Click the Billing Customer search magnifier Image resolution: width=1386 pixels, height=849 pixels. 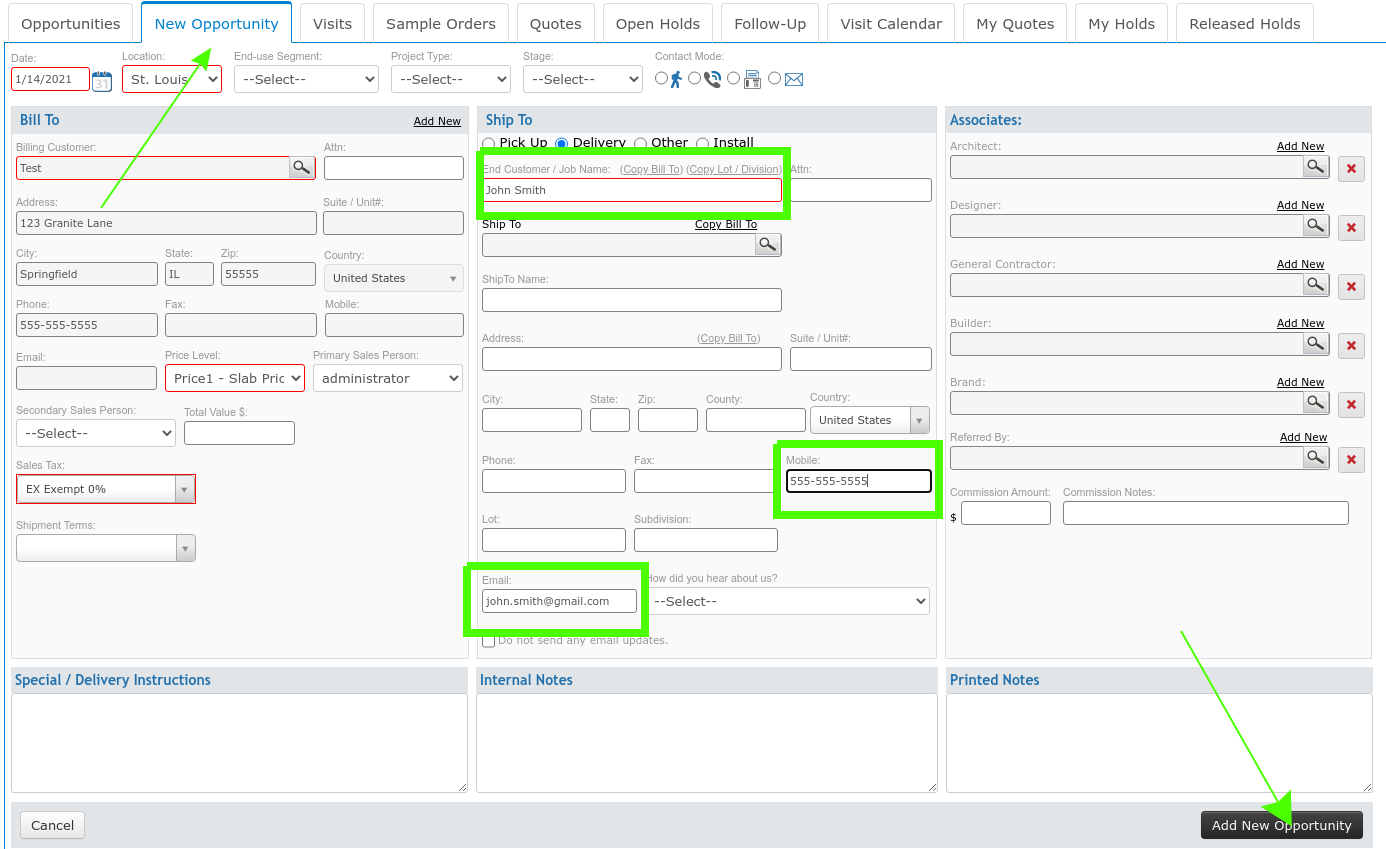pos(301,167)
